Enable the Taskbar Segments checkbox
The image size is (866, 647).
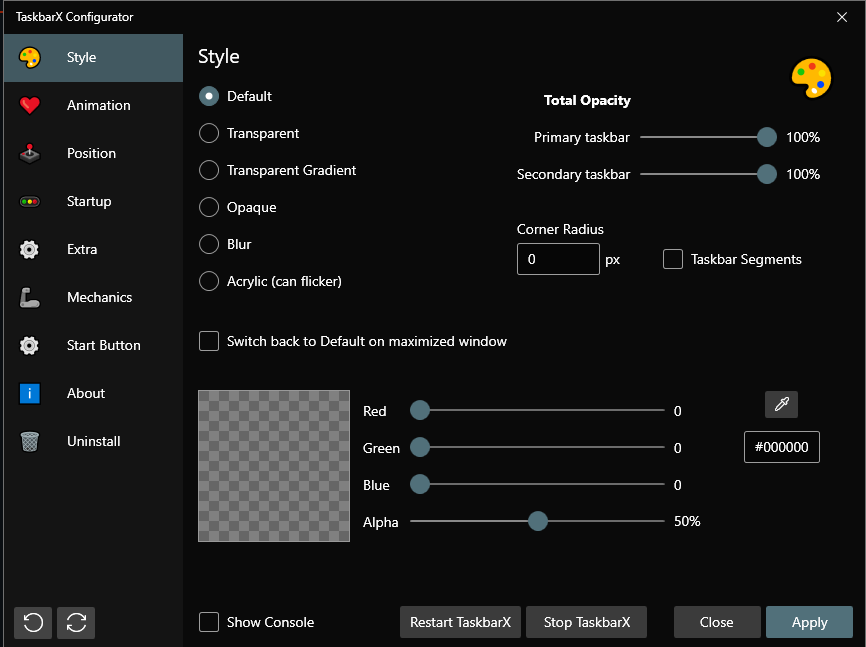[673, 259]
